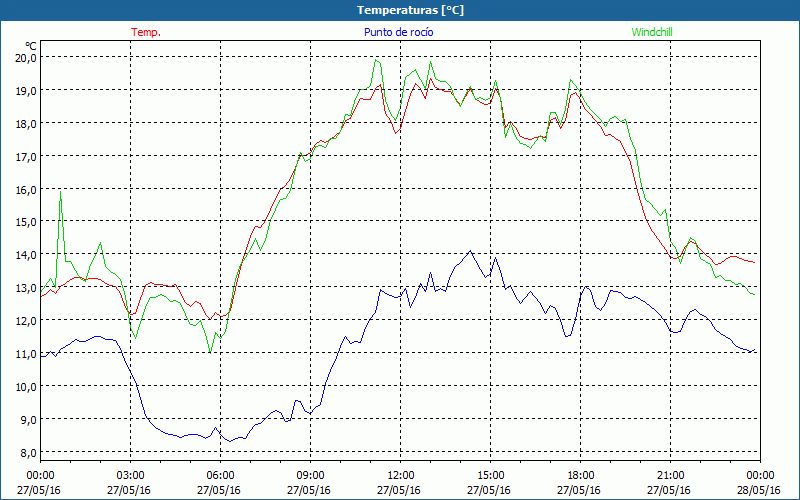Select the green 'Windchill' legend label
800x500 pixels.
(x=652, y=32)
